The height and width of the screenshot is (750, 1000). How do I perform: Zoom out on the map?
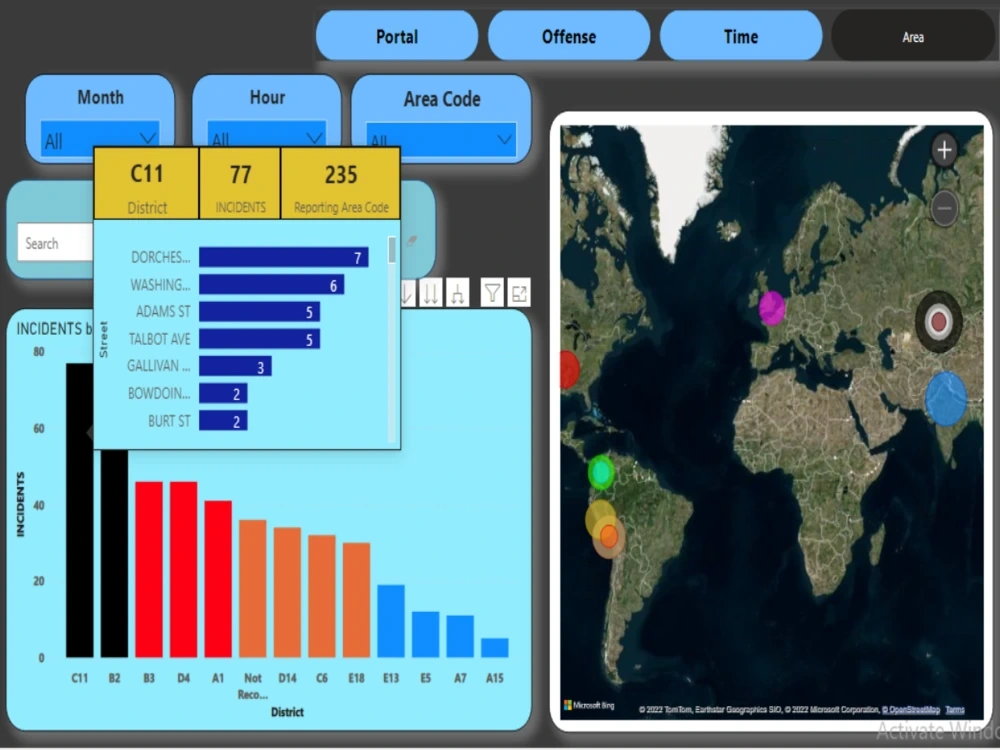(943, 208)
